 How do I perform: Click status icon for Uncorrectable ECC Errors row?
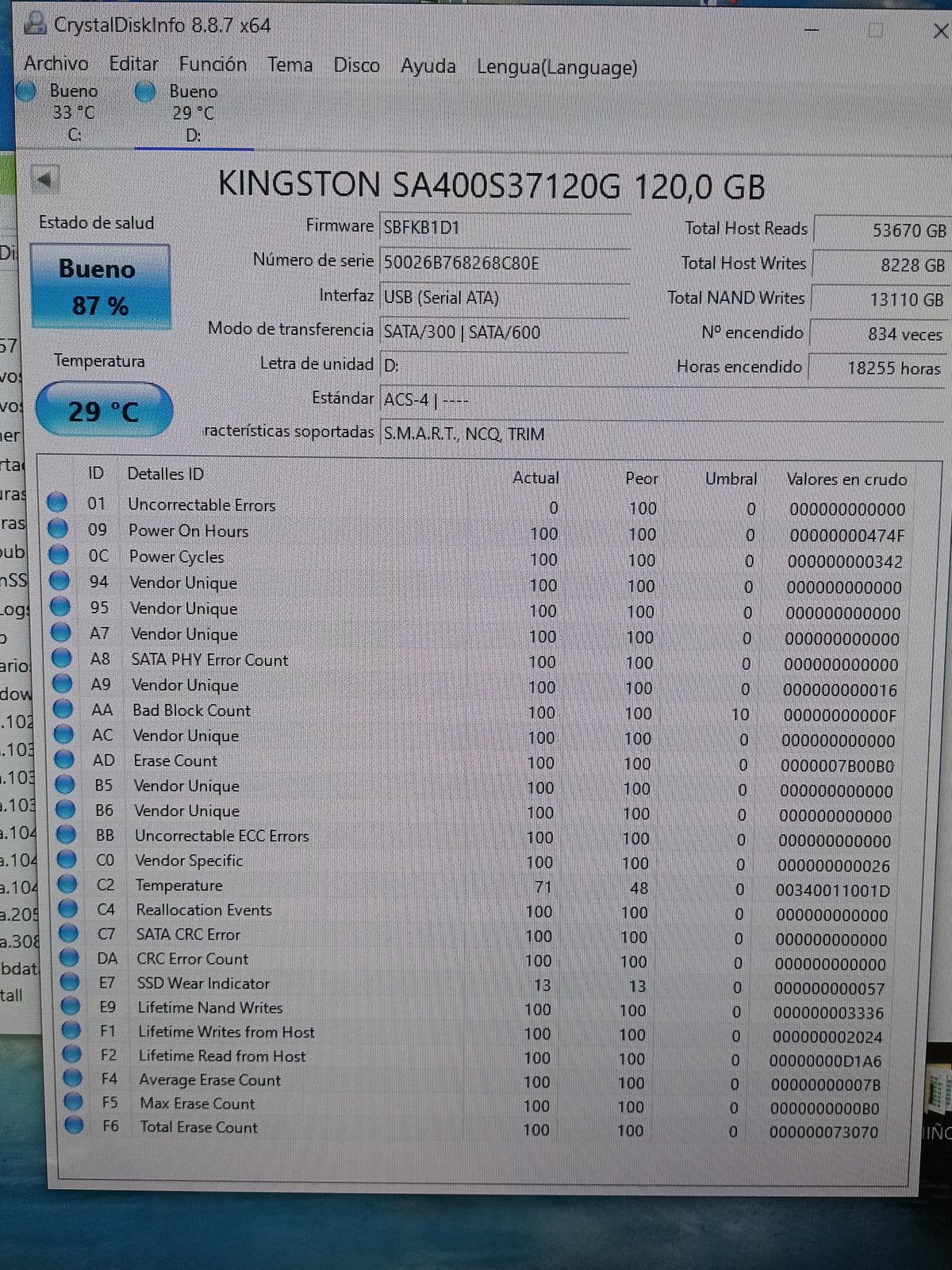tap(67, 834)
